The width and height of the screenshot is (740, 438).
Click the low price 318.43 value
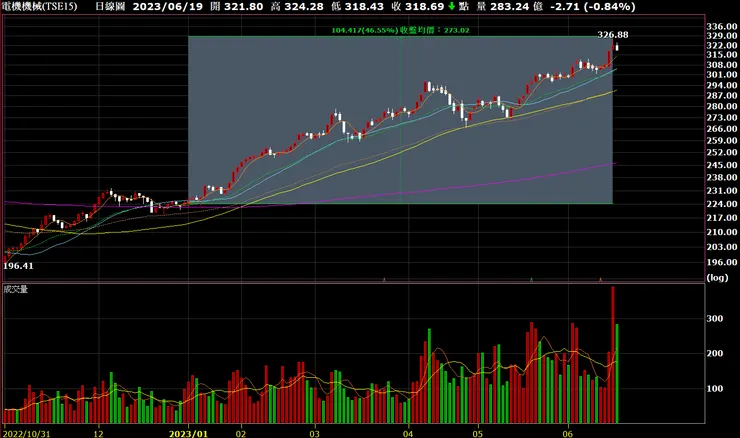click(x=364, y=7)
